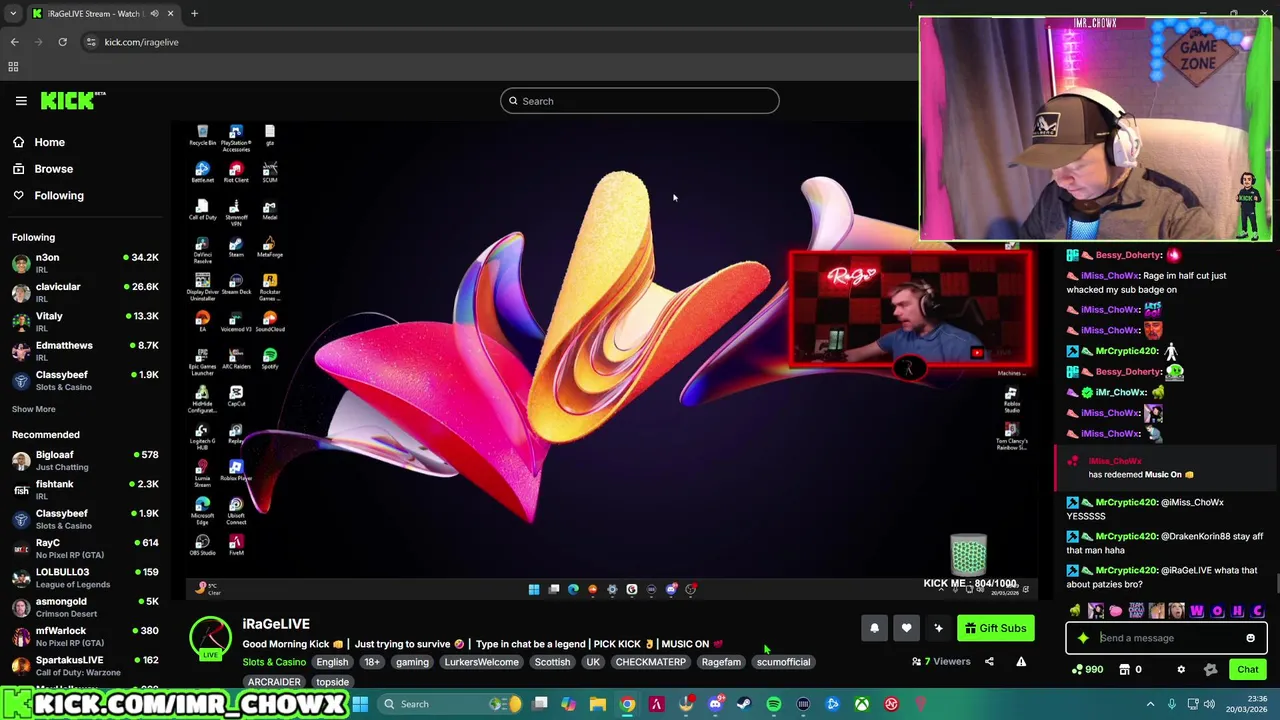1280x720 pixels.
Task: Click the site info icon in address bar
Action: 91,42
